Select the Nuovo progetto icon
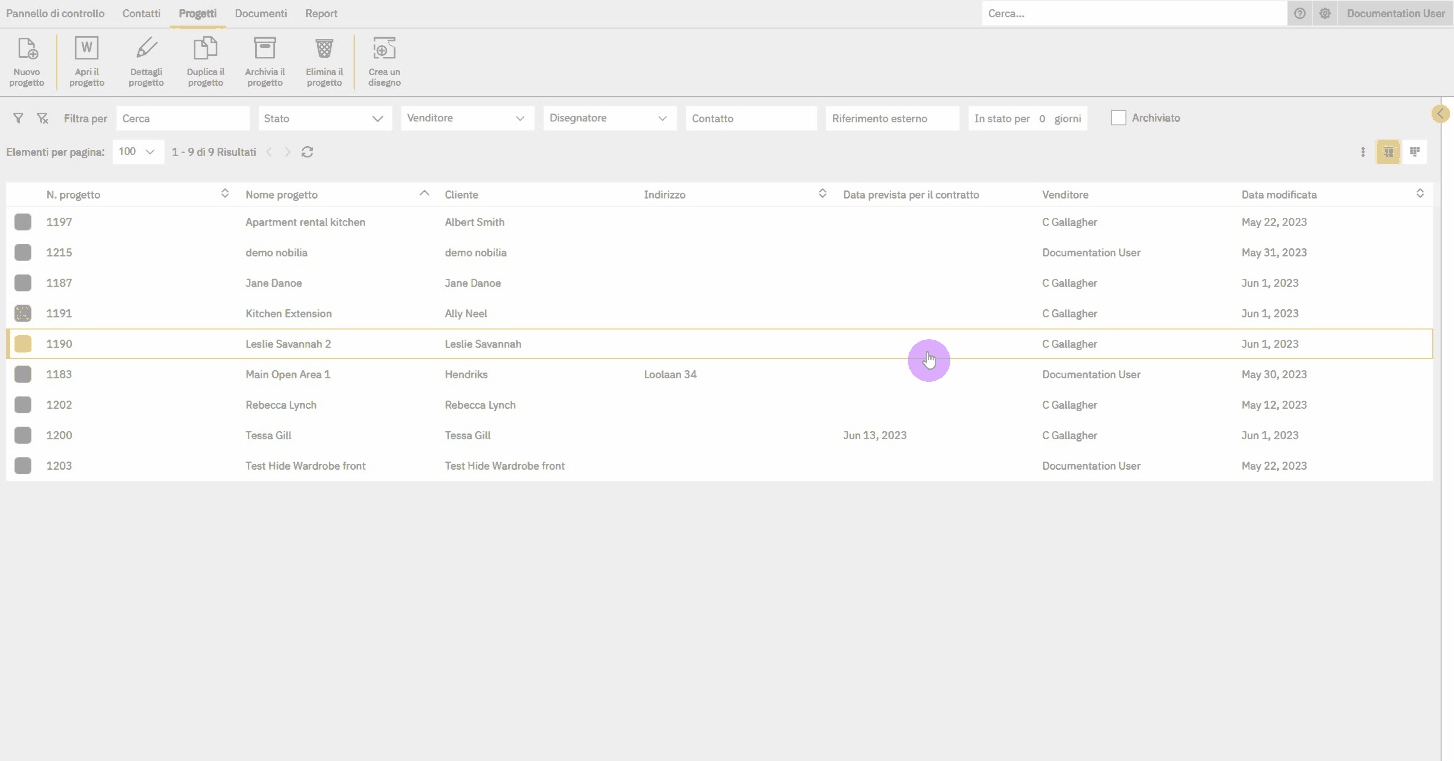This screenshot has height=761, width=1454. pos(26,60)
